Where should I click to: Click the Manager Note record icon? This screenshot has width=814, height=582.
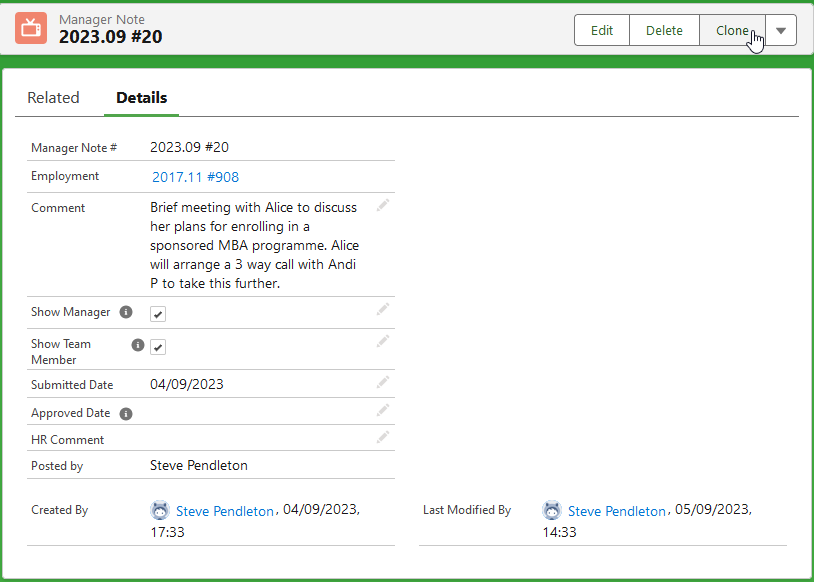point(31,28)
